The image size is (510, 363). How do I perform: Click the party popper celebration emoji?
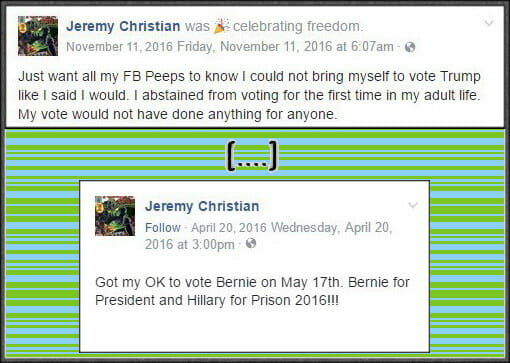[x=221, y=26]
